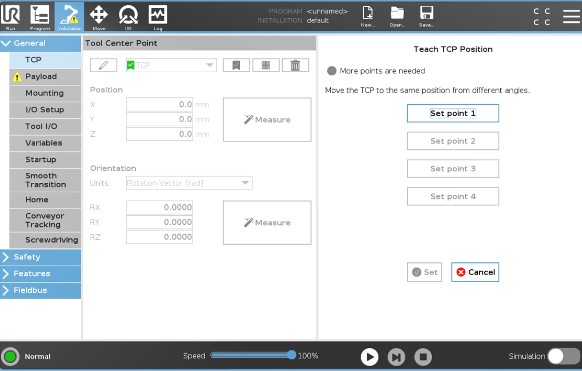Click Set point 1 button
The height and width of the screenshot is (371, 582).
[x=453, y=113]
